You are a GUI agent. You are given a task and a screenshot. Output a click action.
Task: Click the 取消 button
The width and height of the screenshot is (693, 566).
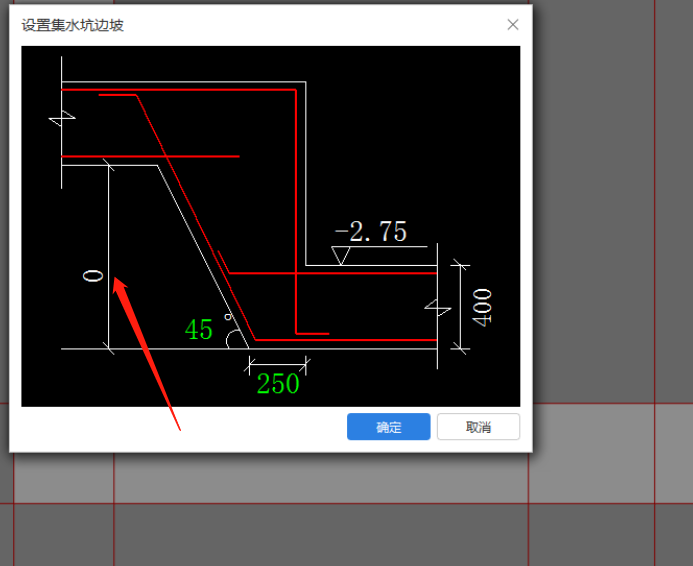(478, 426)
